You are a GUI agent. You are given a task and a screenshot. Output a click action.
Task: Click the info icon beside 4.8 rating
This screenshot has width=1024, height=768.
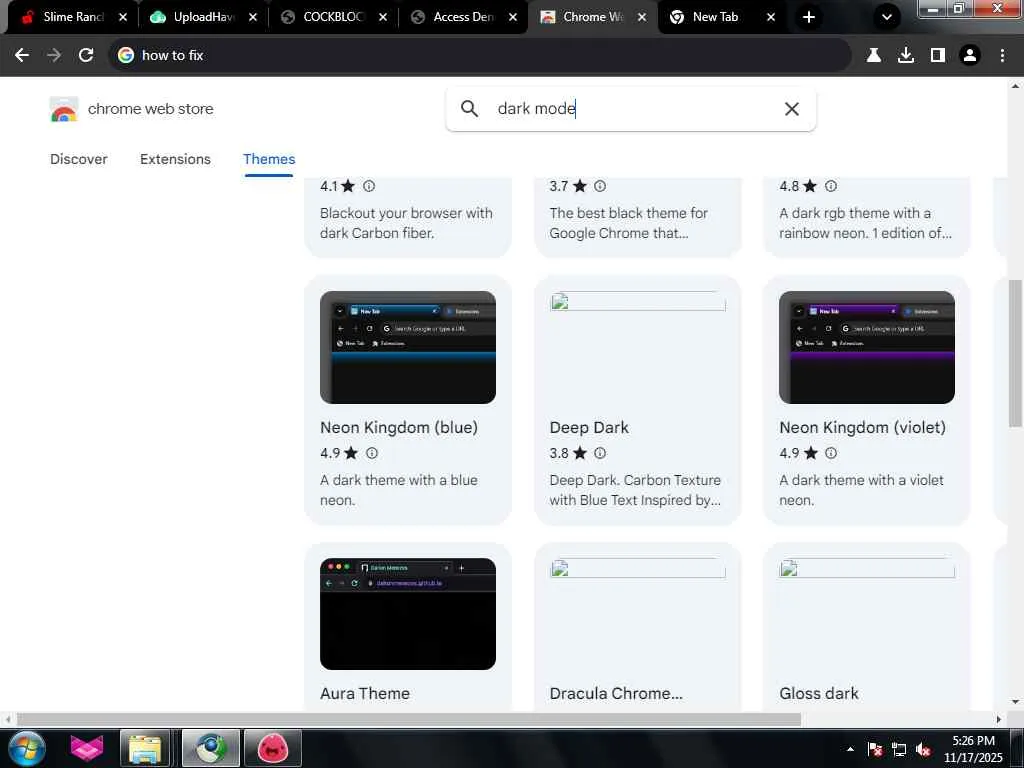pyautogui.click(x=830, y=186)
